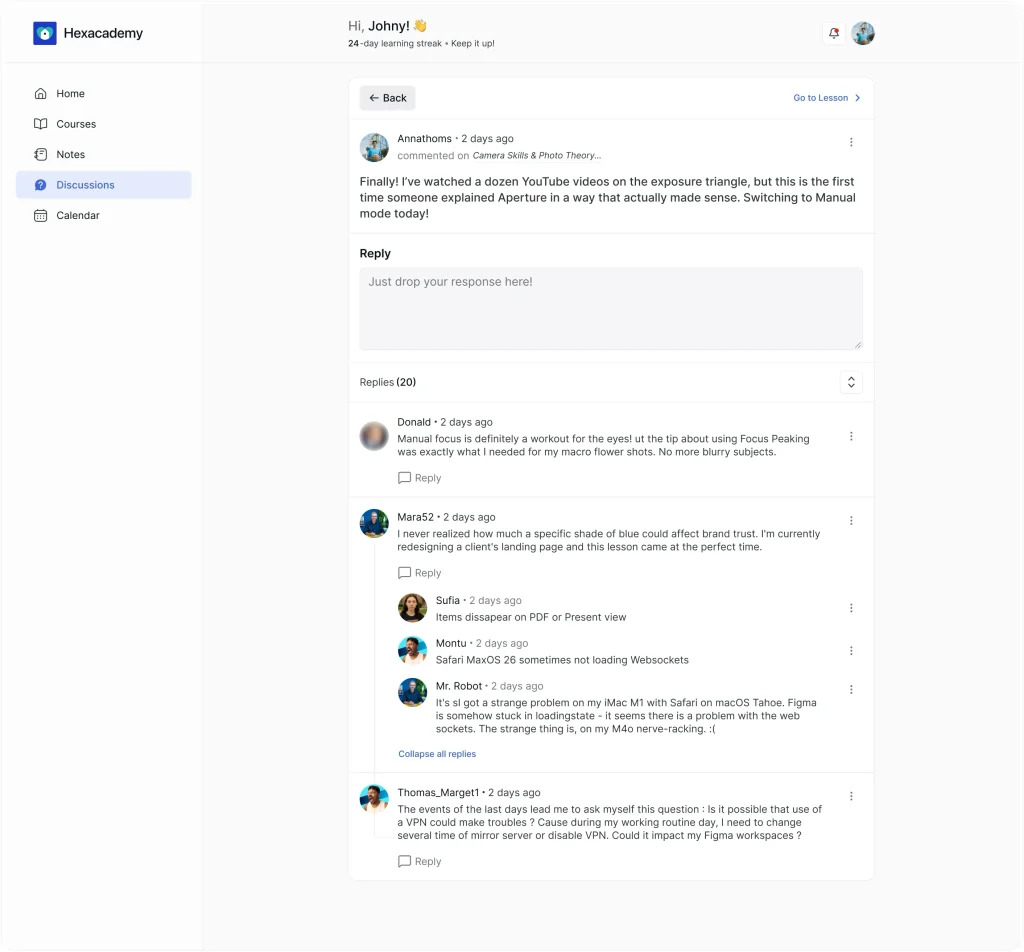Click the Sufia username
Screen dimensions: 1024x952
(x=448, y=600)
